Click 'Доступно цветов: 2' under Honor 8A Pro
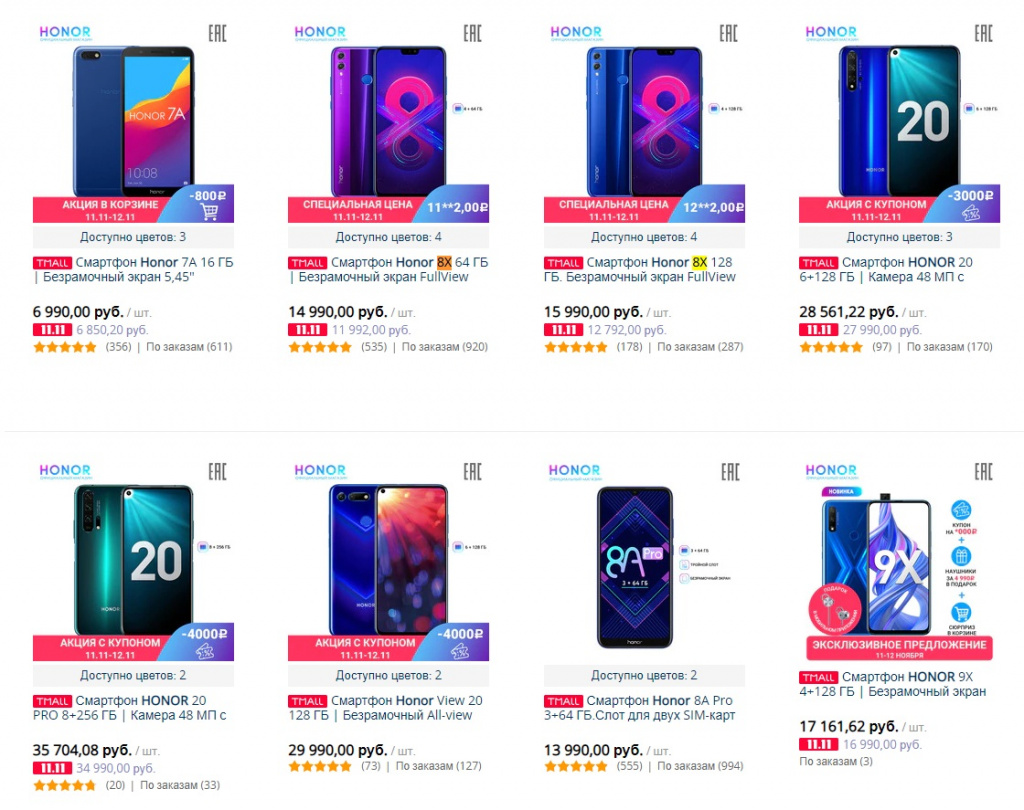1024x810 pixels. (644, 676)
